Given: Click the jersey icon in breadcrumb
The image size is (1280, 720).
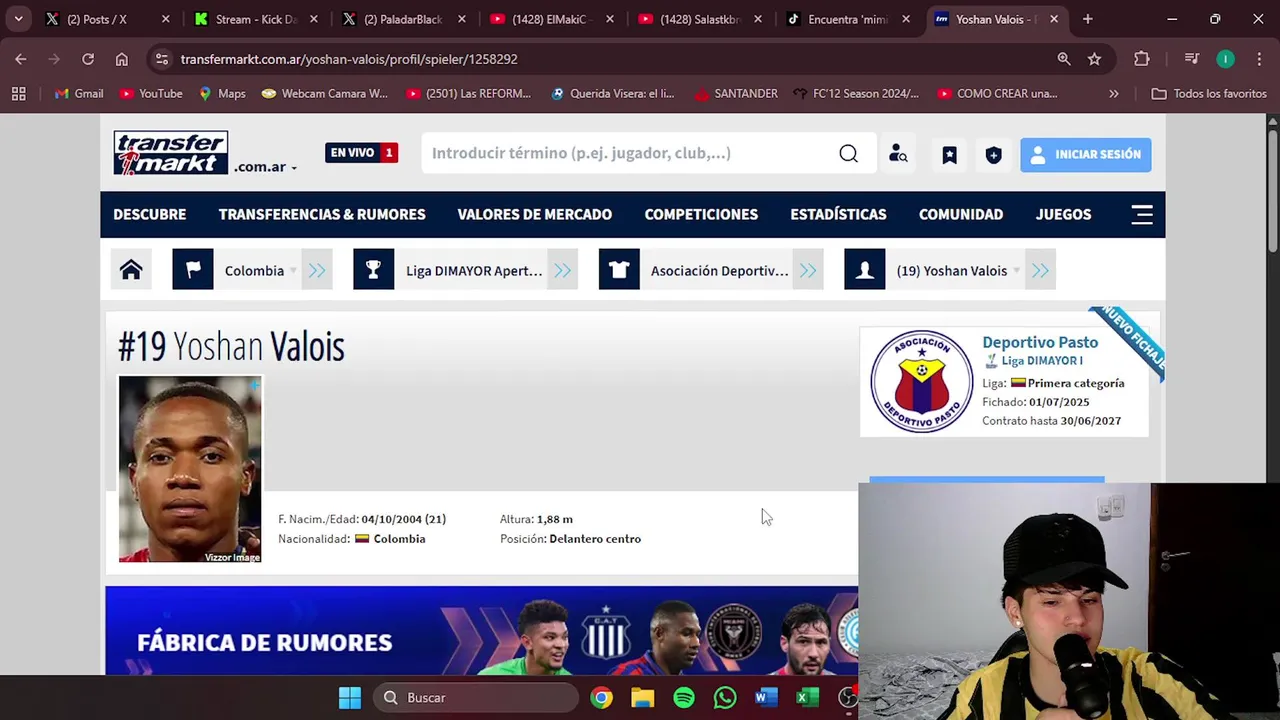Looking at the screenshot, I should [619, 270].
